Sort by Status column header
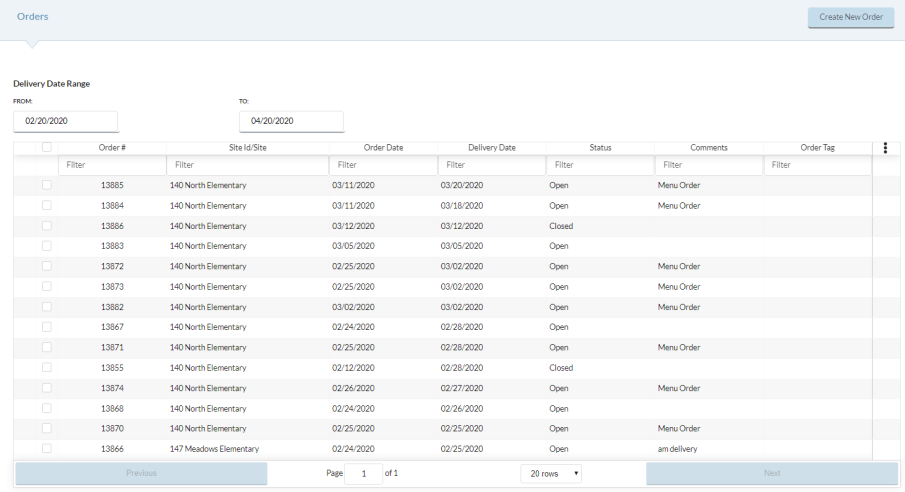The width and height of the screenshot is (905, 492). point(600,147)
